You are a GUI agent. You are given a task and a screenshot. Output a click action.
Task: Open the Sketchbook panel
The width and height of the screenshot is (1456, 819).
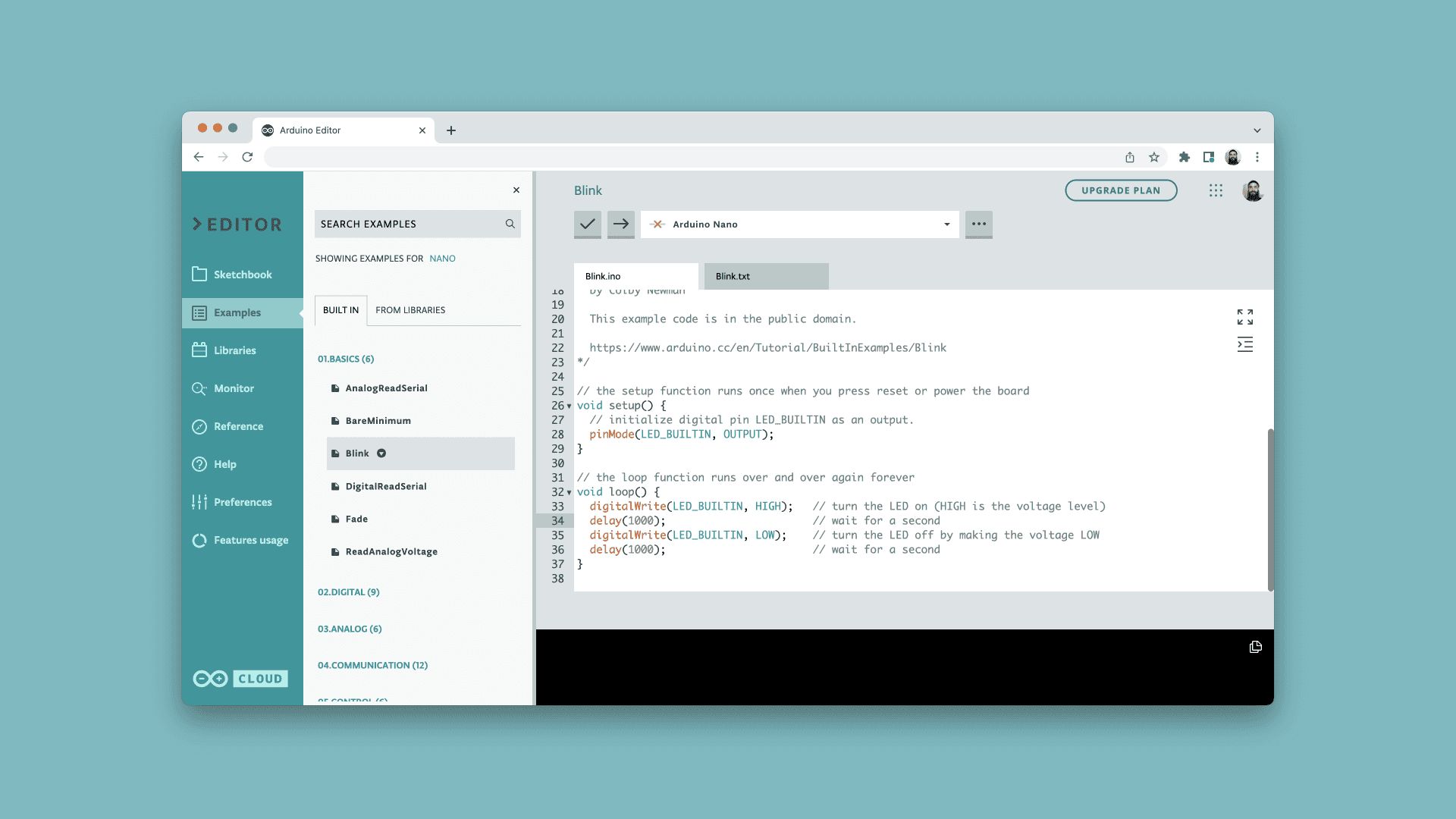[243, 274]
